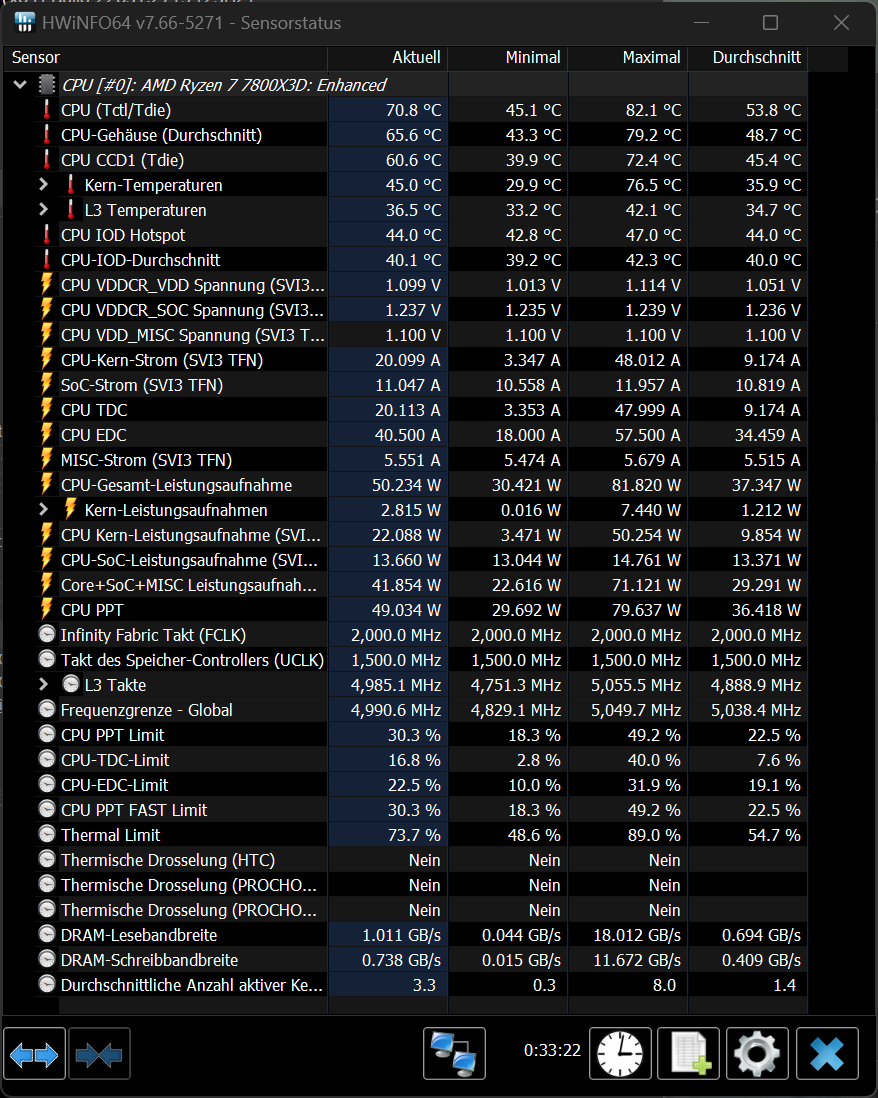The image size is (878, 1098).
Task: Click thermometer icon of CPU CCD1 (Tdie)
Action: pyautogui.click(x=47, y=160)
